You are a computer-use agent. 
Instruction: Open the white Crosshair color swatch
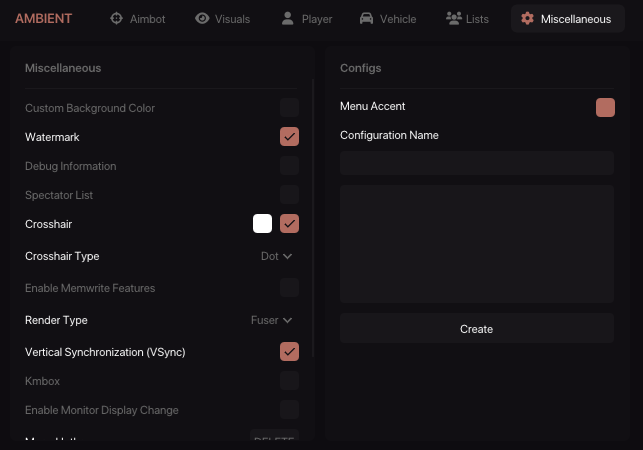(262, 224)
